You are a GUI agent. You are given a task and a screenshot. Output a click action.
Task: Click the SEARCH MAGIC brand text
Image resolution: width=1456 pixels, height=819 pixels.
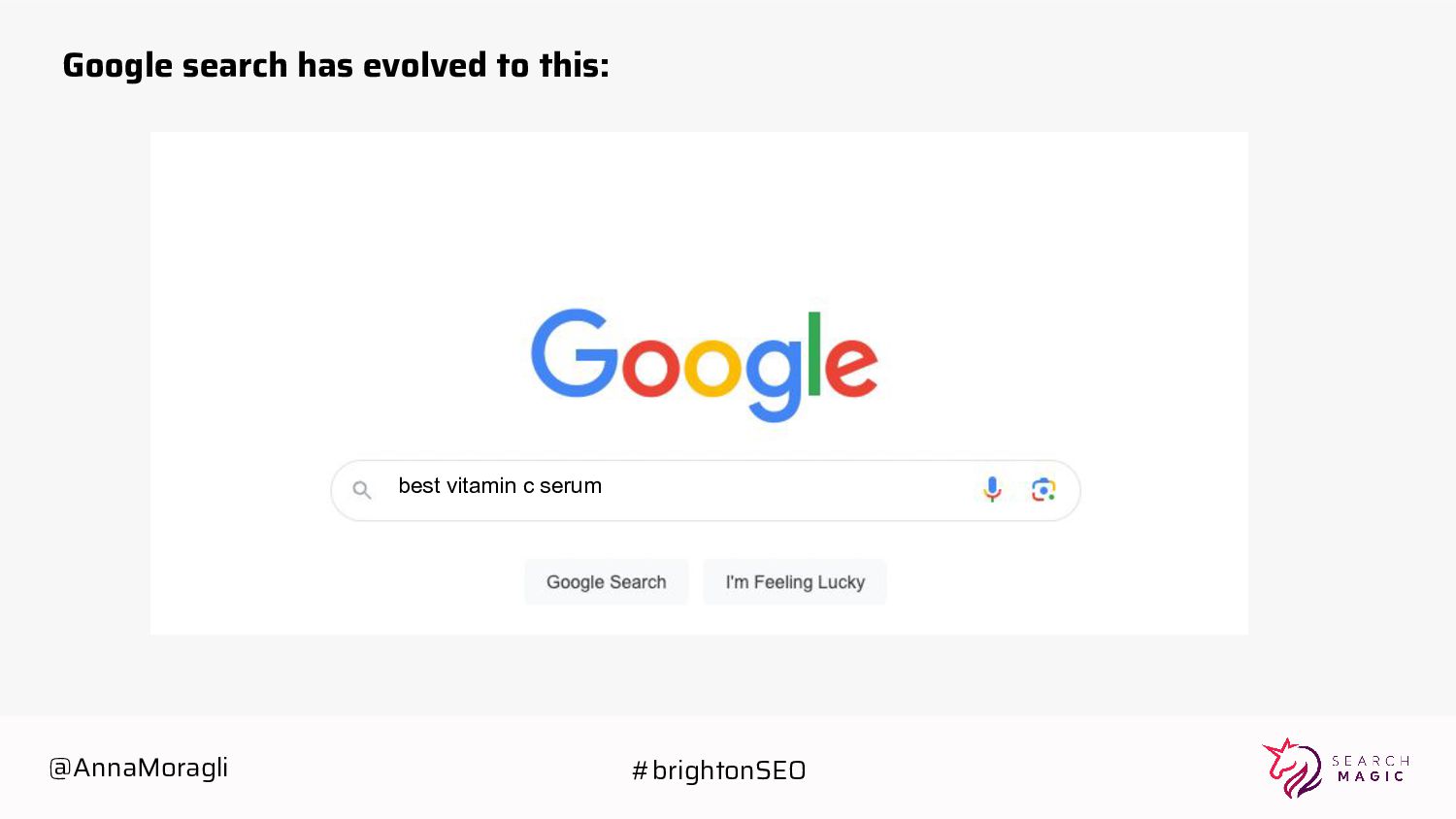tap(1370, 769)
